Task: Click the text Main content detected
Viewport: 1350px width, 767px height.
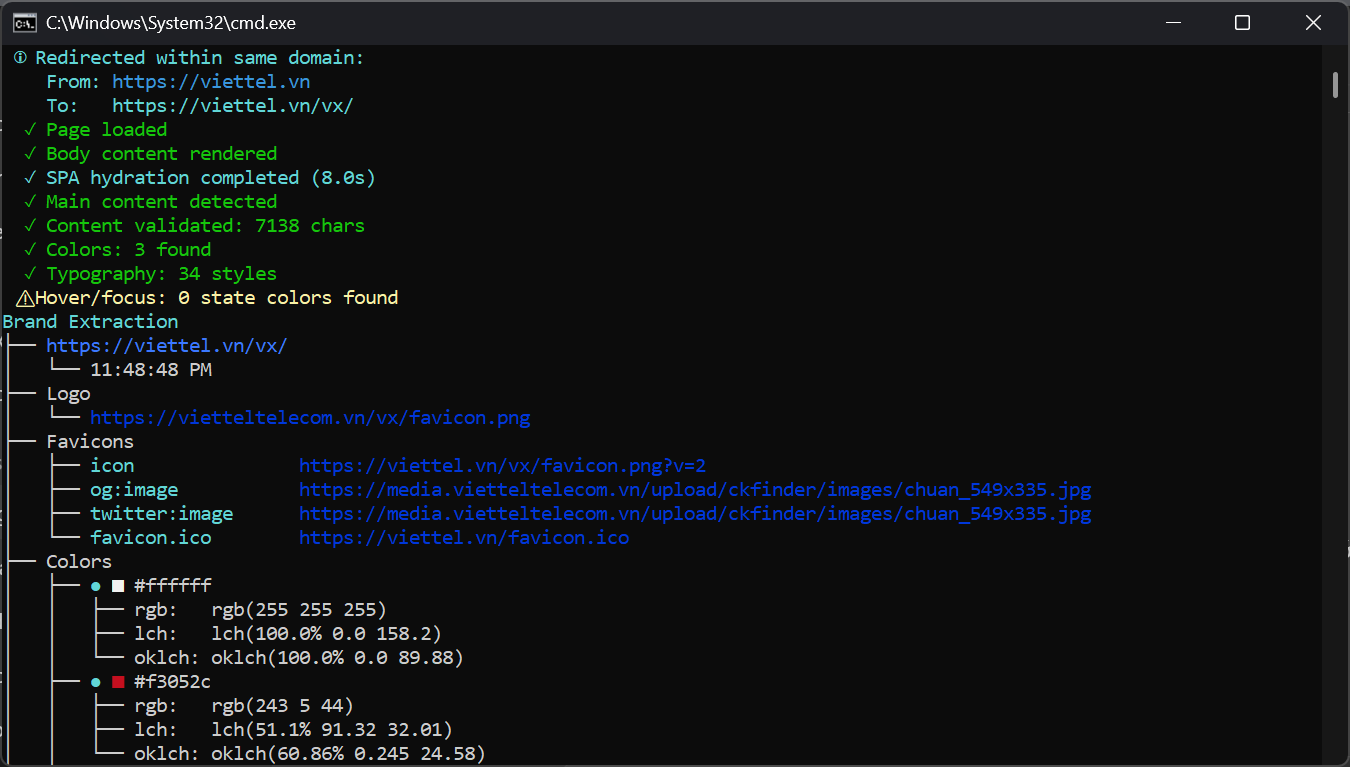Action: tap(162, 202)
